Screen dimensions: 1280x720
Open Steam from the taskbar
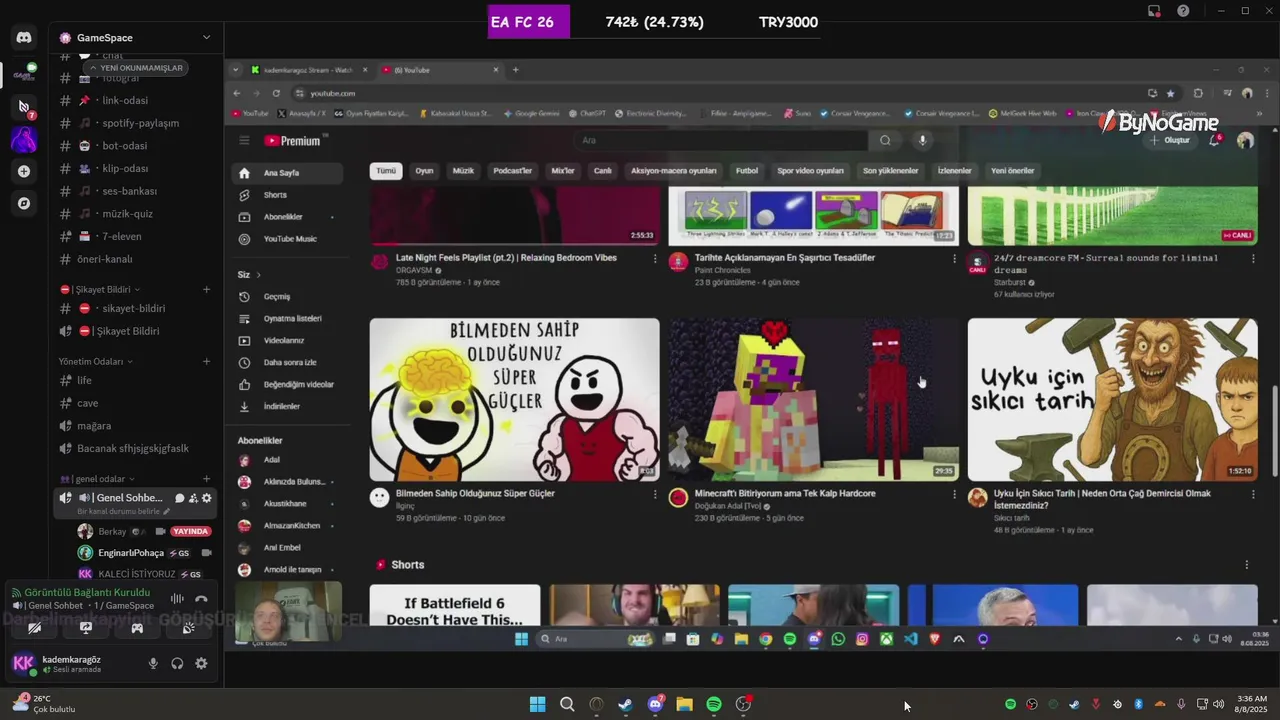(x=625, y=704)
